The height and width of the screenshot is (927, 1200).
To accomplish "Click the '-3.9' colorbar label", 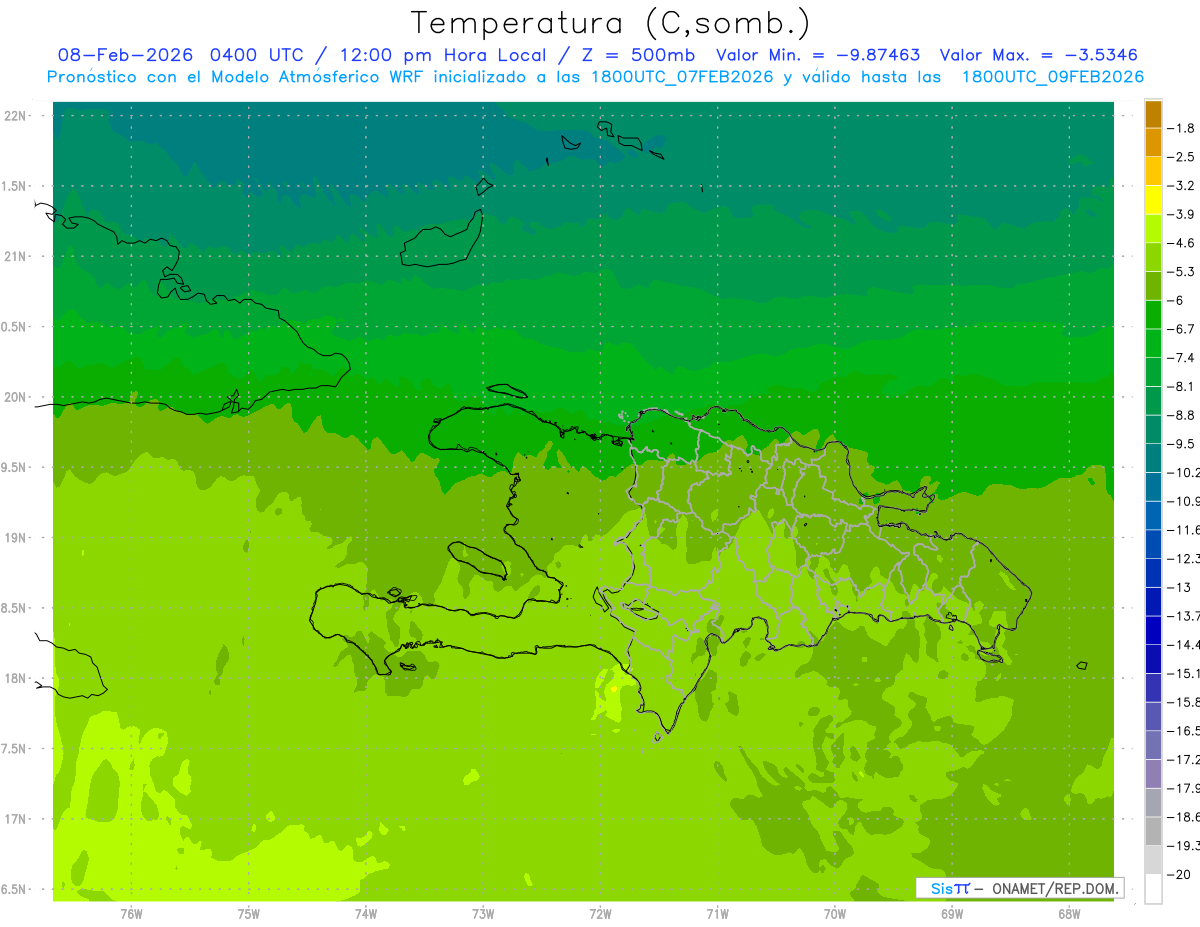I will pos(1182,214).
